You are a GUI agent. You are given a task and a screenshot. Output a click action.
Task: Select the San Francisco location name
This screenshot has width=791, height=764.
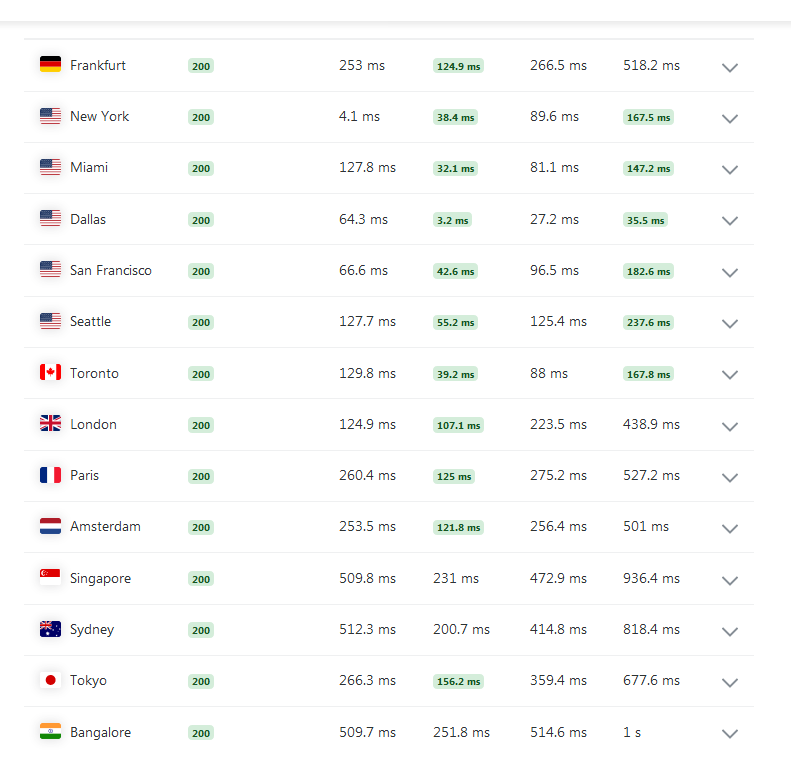(110, 270)
